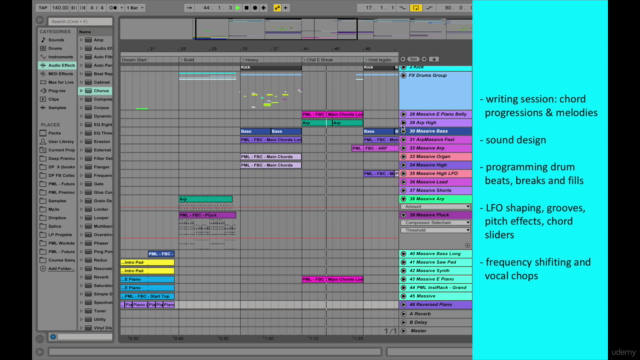Toggle the yellow Automation Arm button
Screen dimensions: 640x360
[277, 8]
